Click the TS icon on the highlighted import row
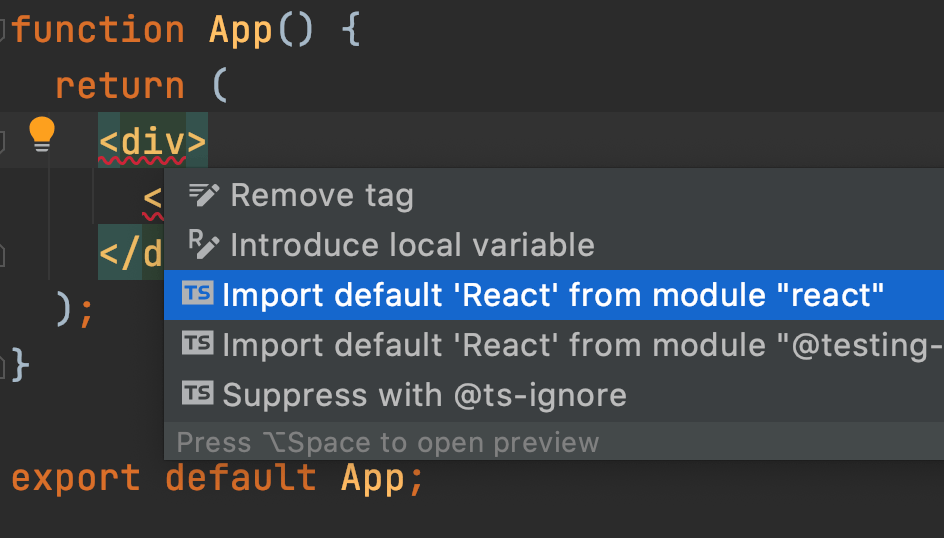This screenshot has height=538, width=944. coord(197,294)
